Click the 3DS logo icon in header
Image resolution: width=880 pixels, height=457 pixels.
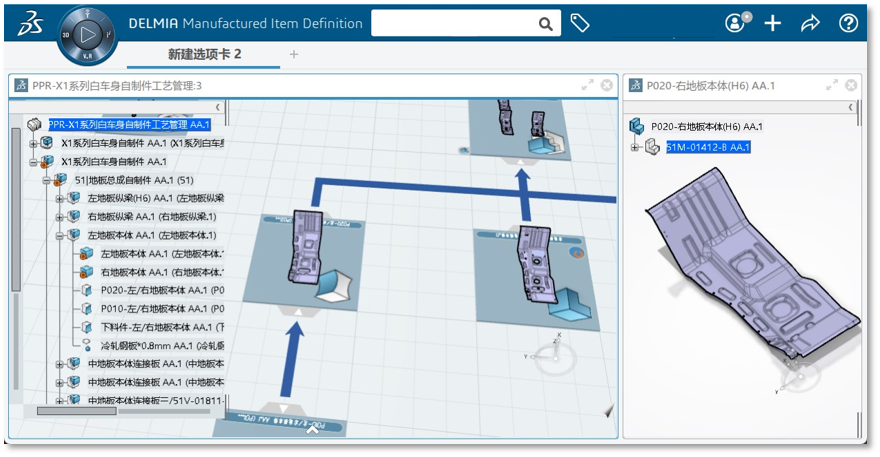(x=30, y=24)
